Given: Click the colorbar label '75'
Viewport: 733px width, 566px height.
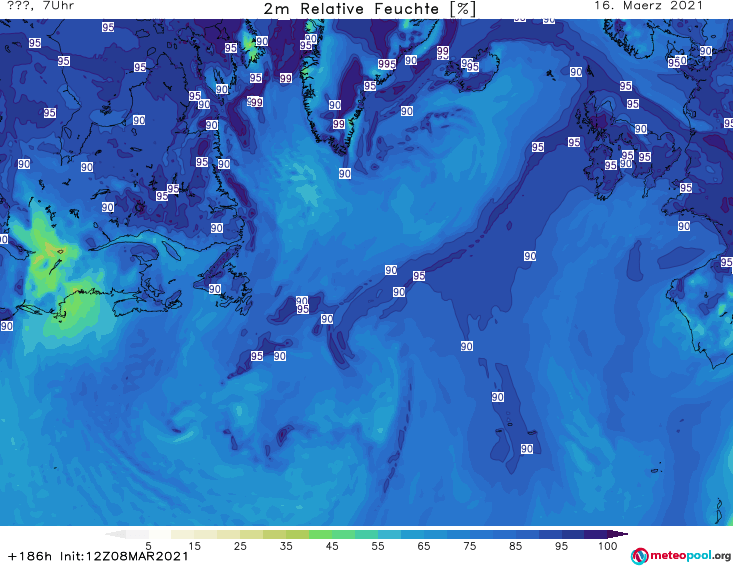Looking at the screenshot, I should coord(469,546).
